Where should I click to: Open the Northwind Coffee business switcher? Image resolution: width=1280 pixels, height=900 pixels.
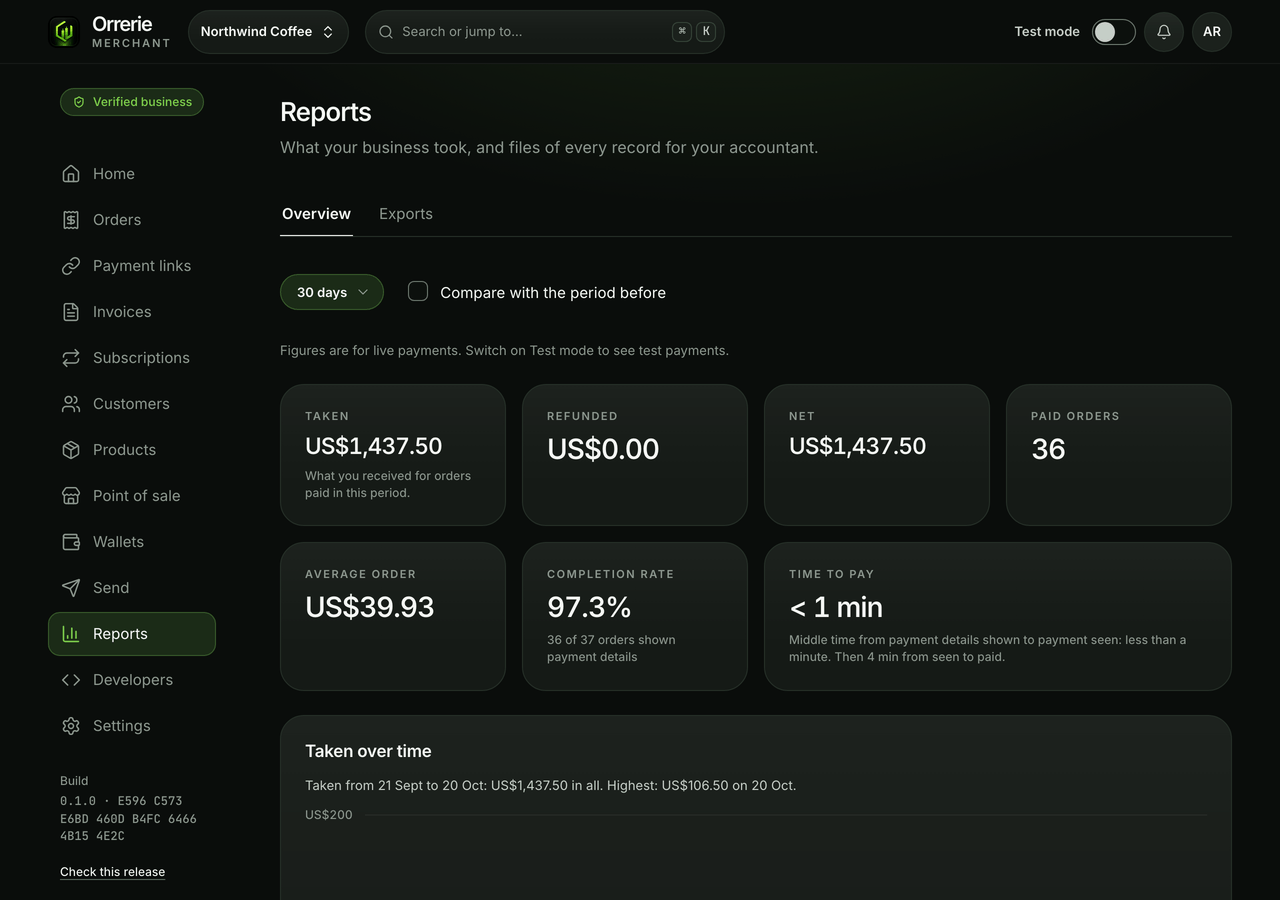pos(268,32)
